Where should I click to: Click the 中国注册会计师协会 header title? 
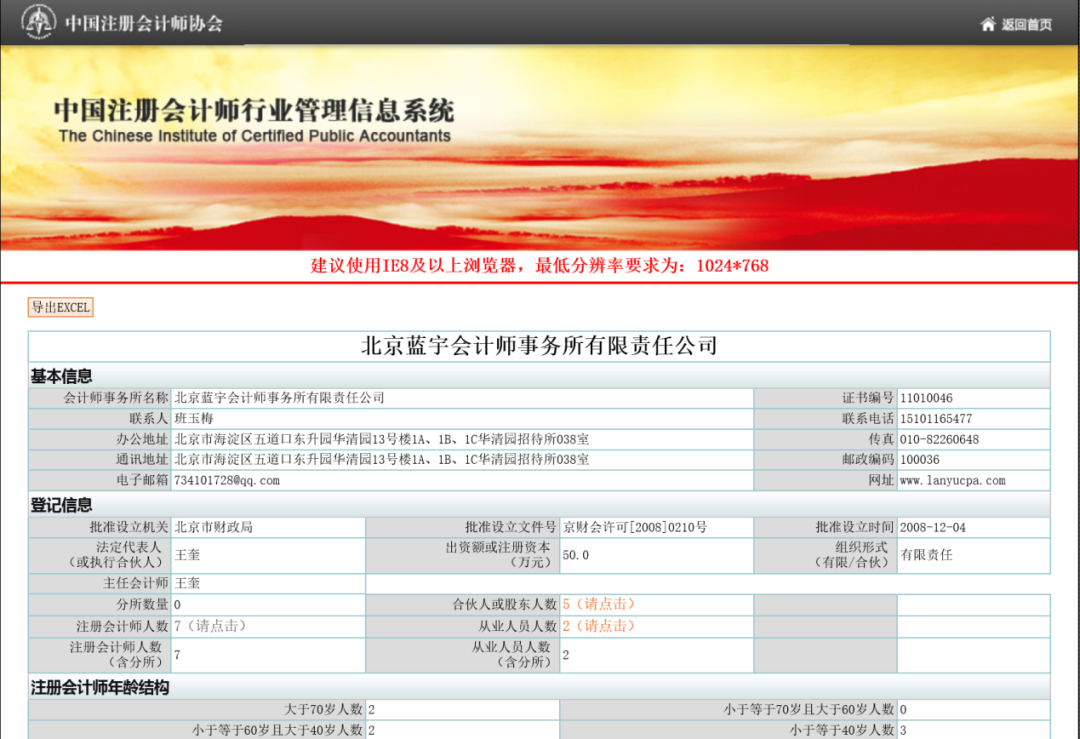[x=144, y=23]
